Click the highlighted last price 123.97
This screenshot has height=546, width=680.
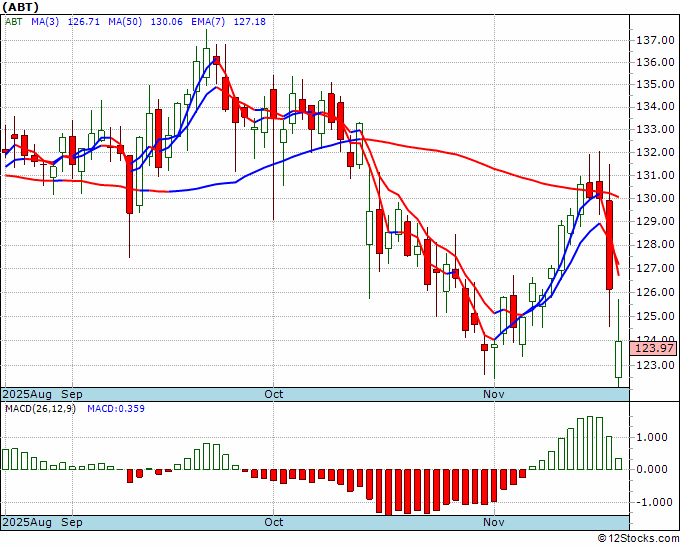click(x=655, y=348)
